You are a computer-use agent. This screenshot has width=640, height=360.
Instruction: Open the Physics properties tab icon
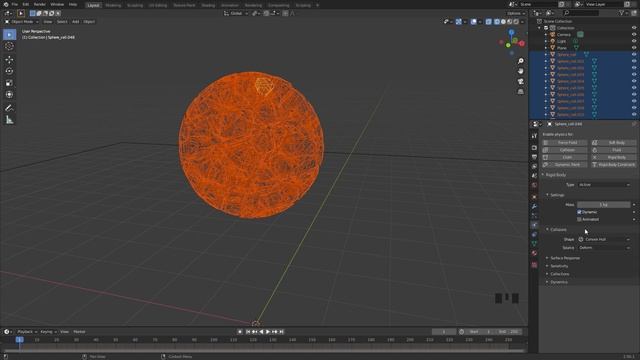534,225
